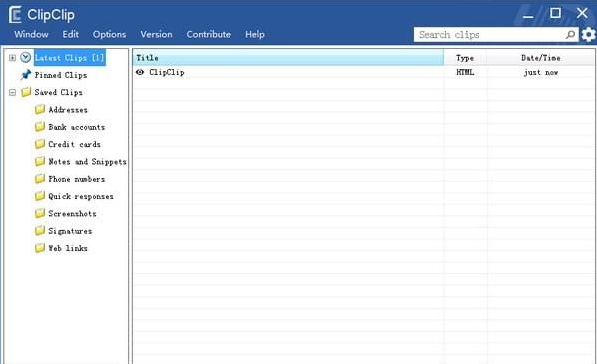Open the Screenshots folder
Image resolution: width=597 pixels, height=364 pixels.
[65, 214]
